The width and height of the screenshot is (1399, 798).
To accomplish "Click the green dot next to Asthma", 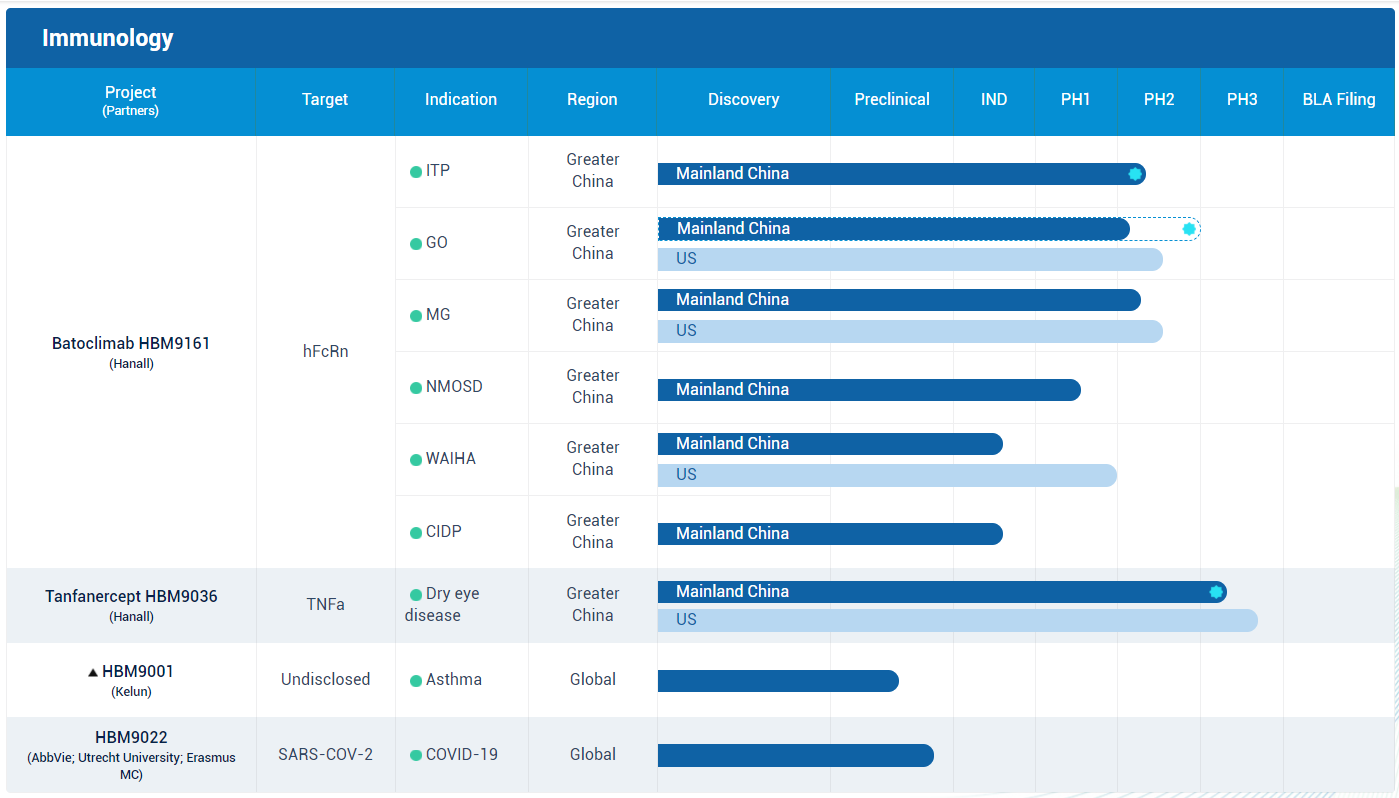I will [416, 681].
